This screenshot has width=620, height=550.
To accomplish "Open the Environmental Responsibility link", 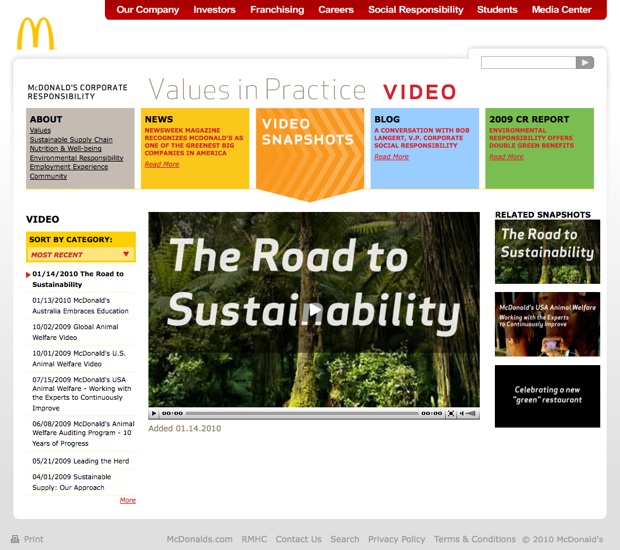I will pos(77,158).
